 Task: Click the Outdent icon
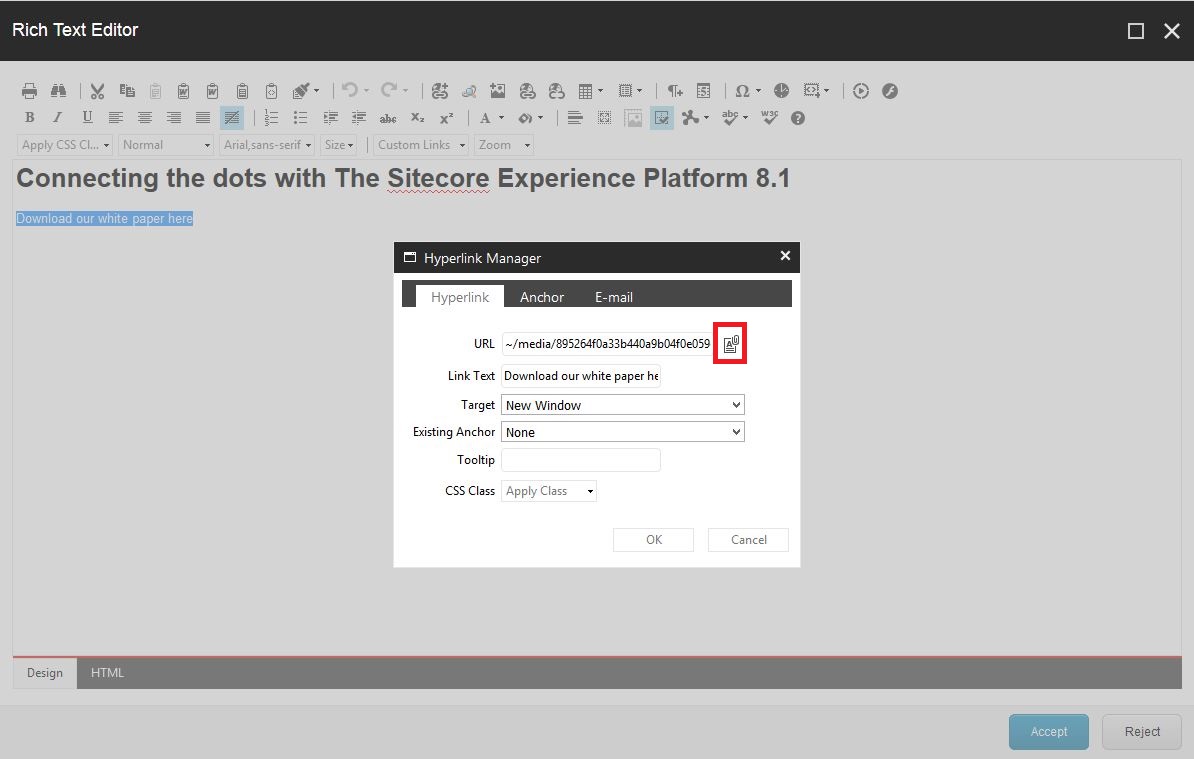click(359, 117)
